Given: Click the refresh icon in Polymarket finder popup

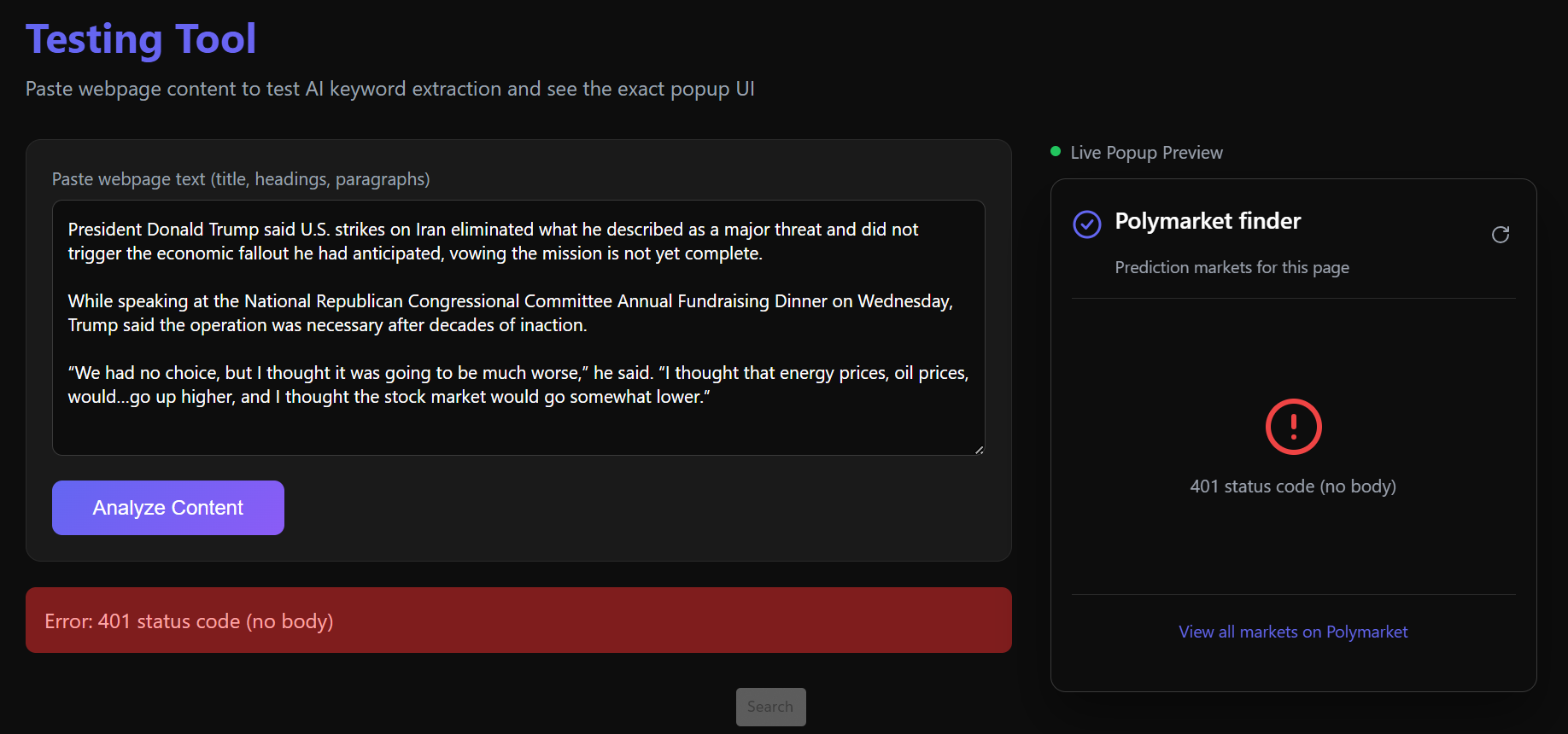Looking at the screenshot, I should [1500, 235].
